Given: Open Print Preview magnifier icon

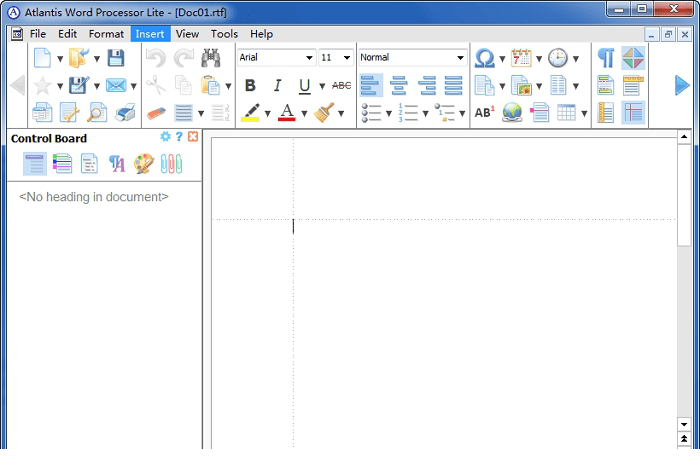Looking at the screenshot, I should [x=97, y=112].
